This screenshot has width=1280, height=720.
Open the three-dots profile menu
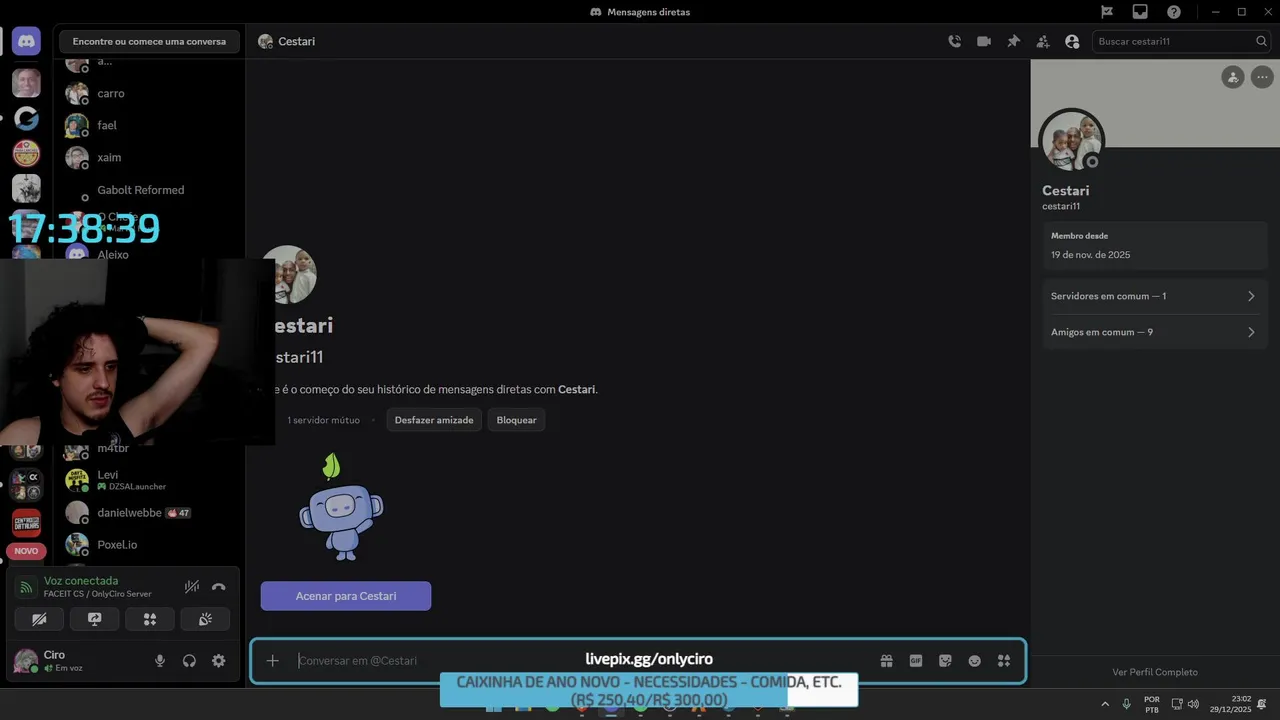(1262, 77)
